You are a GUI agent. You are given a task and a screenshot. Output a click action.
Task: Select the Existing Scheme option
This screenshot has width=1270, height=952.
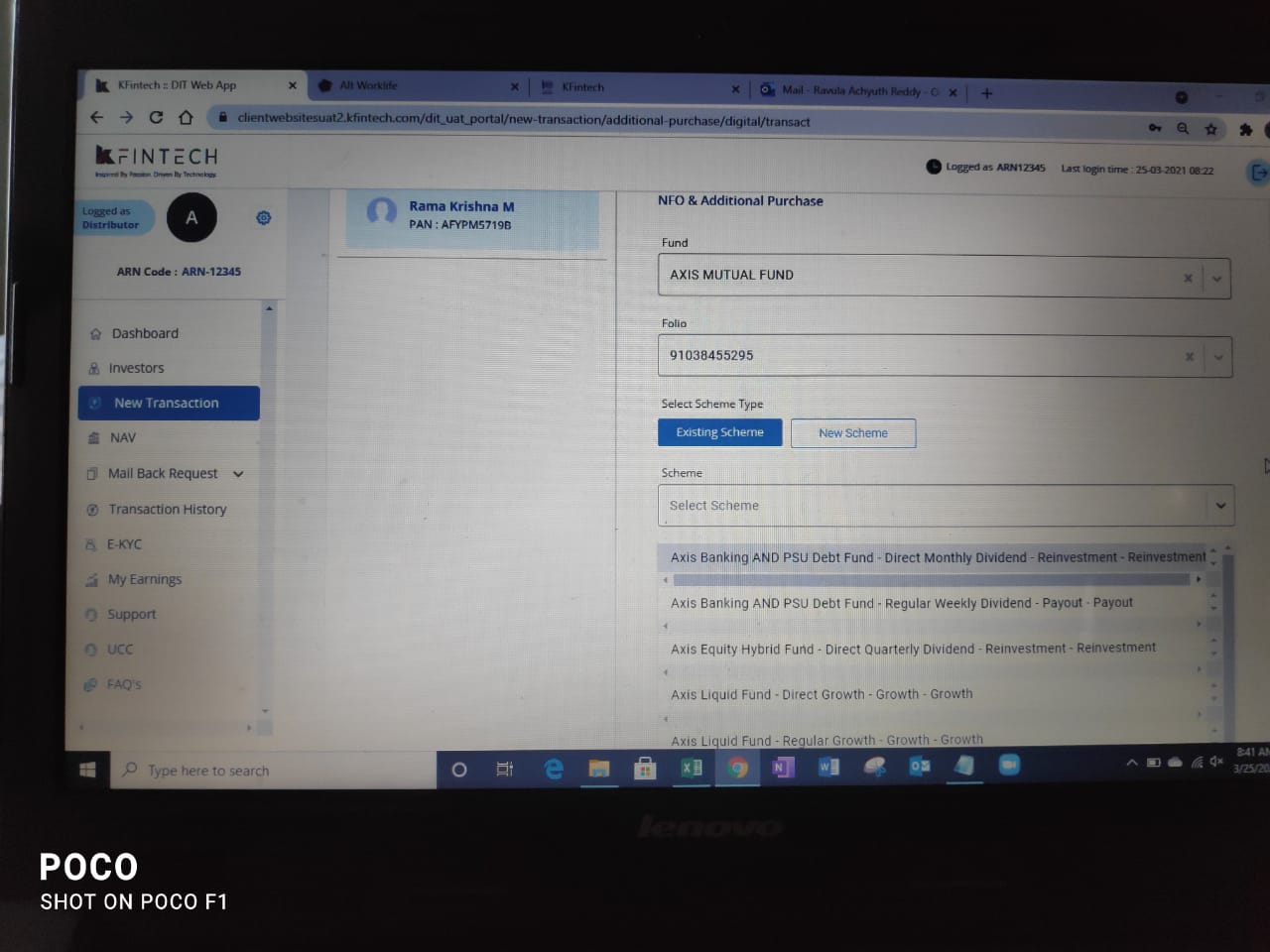pyautogui.click(x=719, y=432)
